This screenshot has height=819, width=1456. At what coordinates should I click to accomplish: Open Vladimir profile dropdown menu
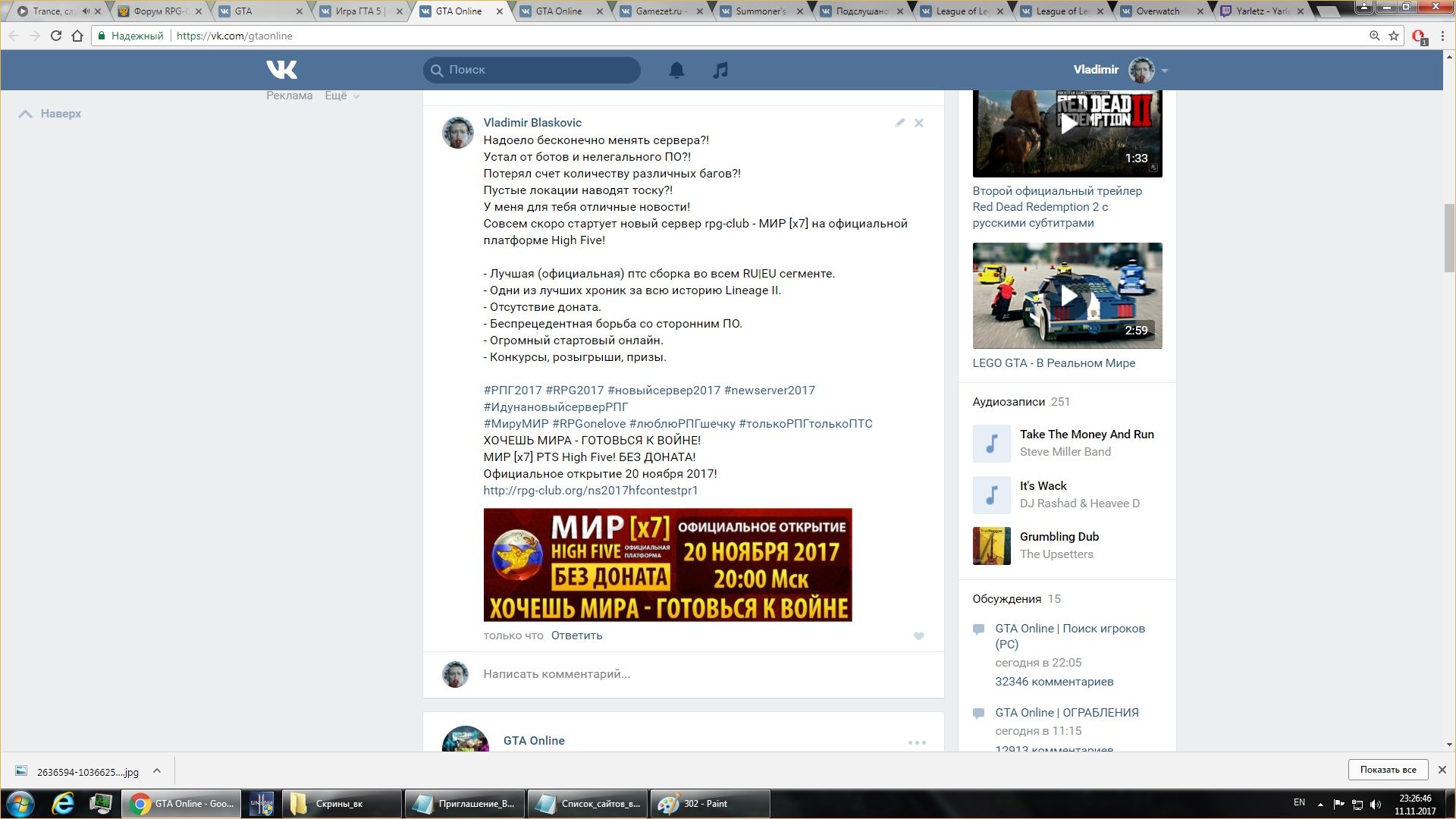pos(1164,71)
